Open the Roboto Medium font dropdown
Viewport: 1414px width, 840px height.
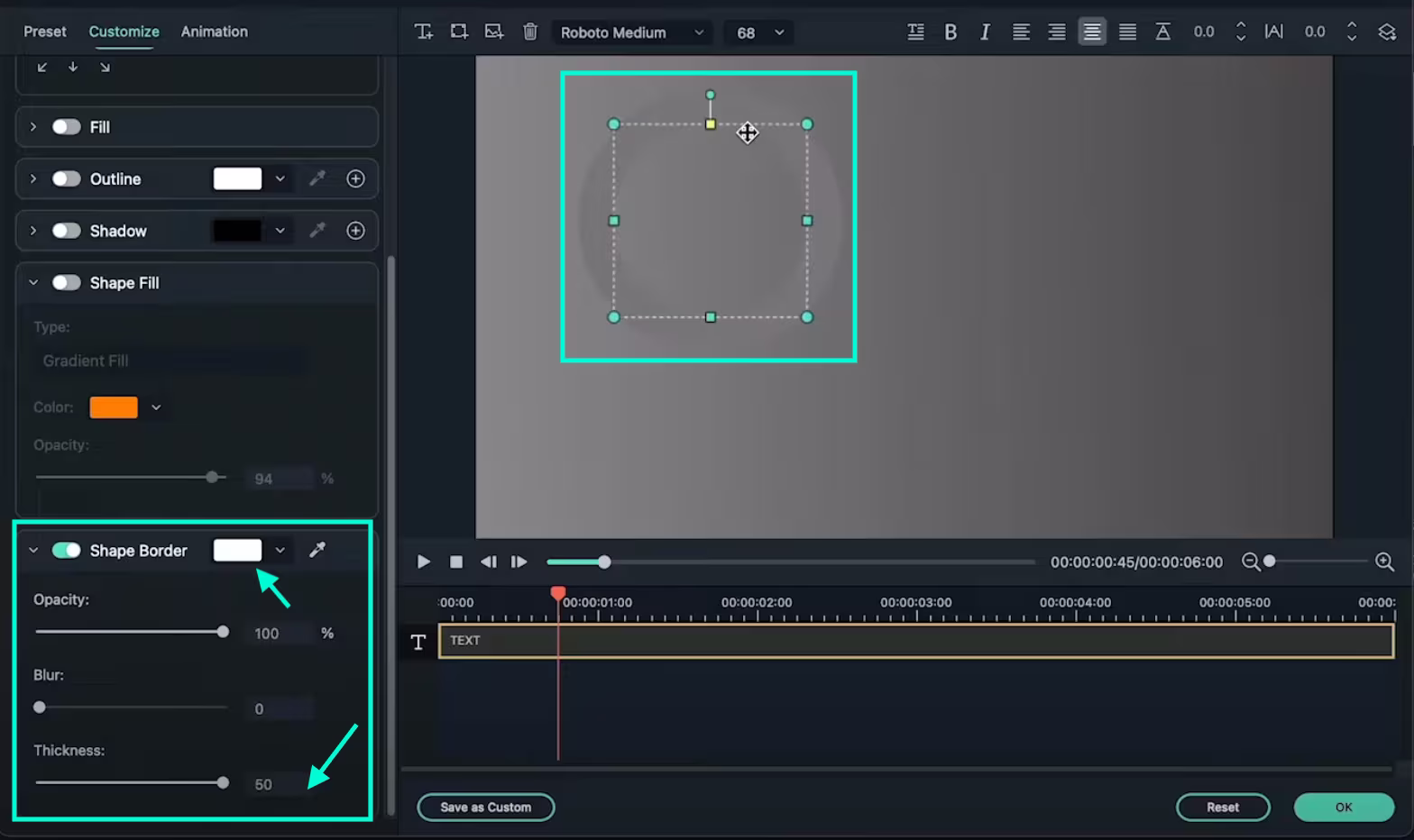click(631, 32)
